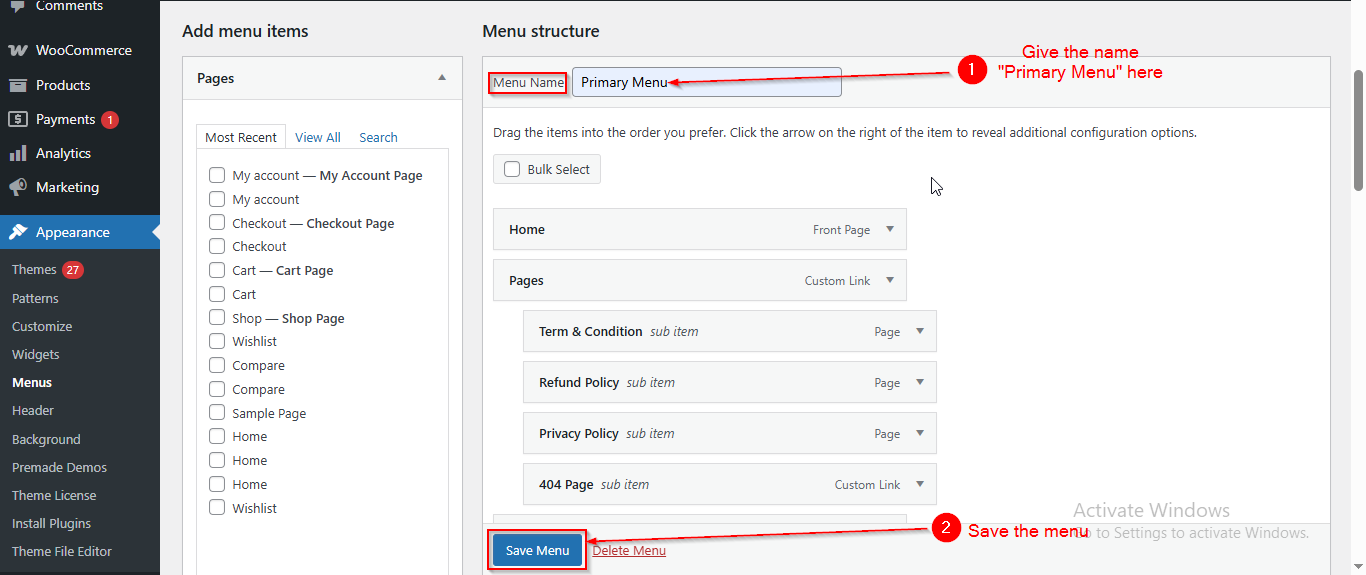This screenshot has width=1366, height=575.
Task: Expand the Refund Policy sub item
Action: [x=920, y=382]
